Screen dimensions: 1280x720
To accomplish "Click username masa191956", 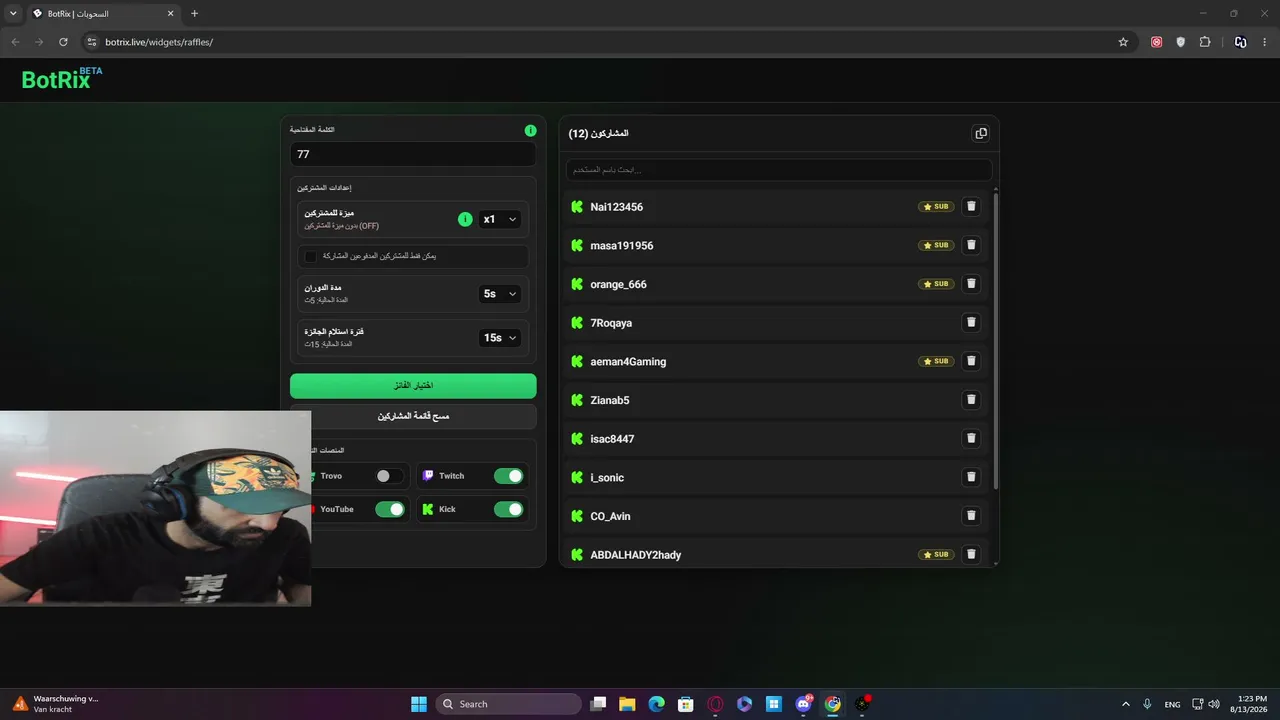I will [622, 246].
